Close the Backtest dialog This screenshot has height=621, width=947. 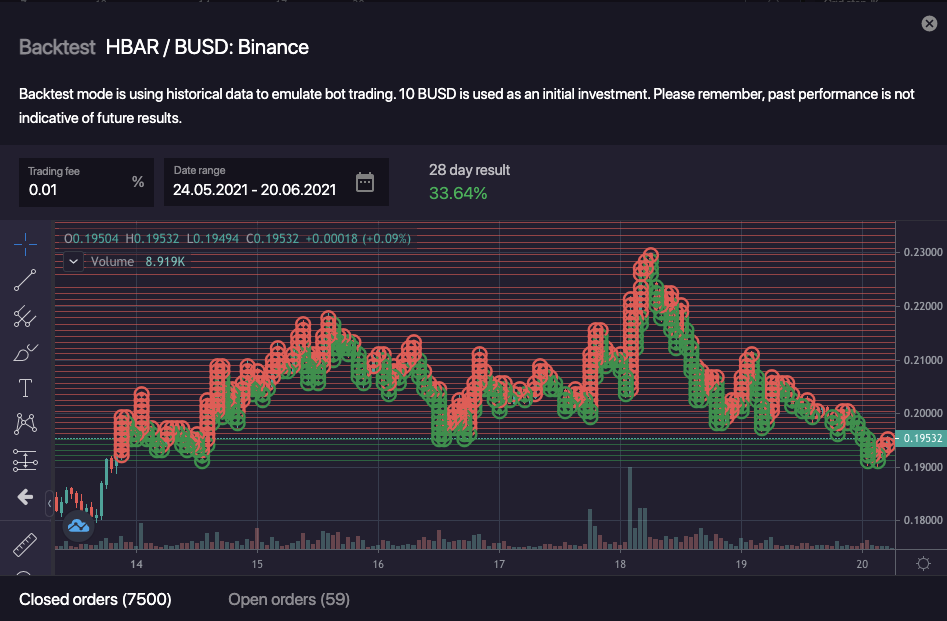929,24
